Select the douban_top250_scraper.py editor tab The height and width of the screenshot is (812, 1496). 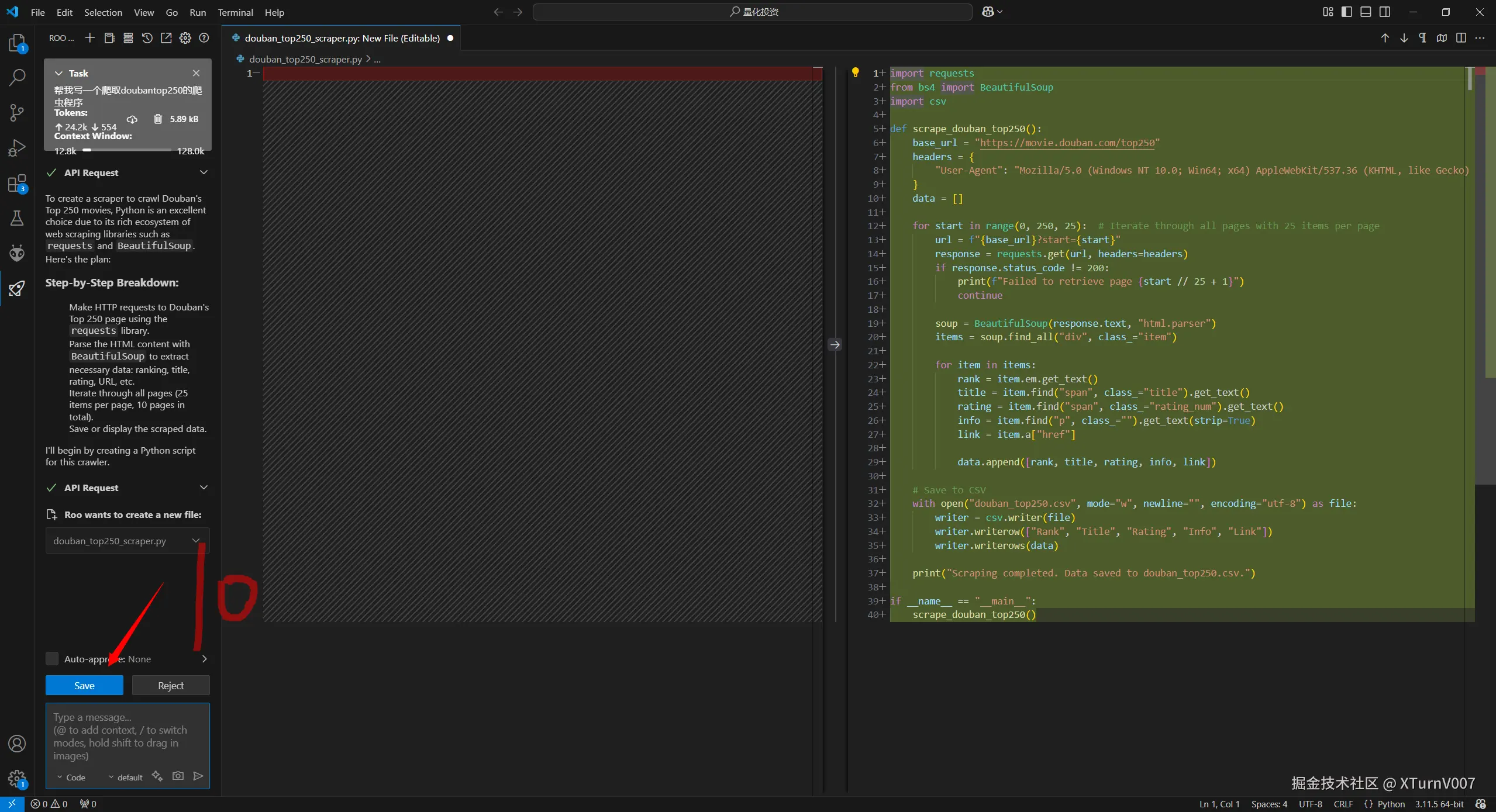point(342,38)
